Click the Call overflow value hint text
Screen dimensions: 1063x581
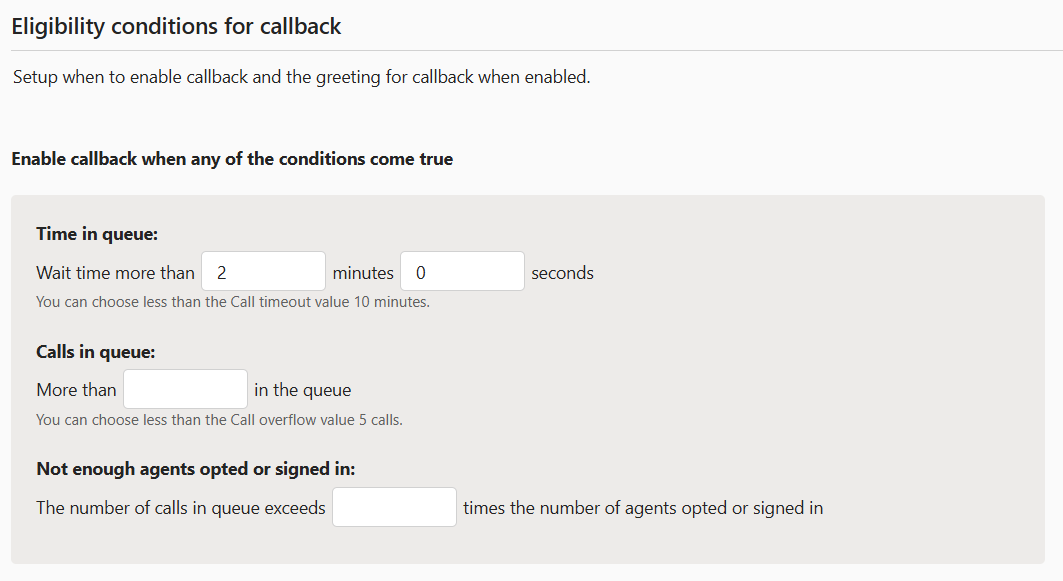click(219, 420)
